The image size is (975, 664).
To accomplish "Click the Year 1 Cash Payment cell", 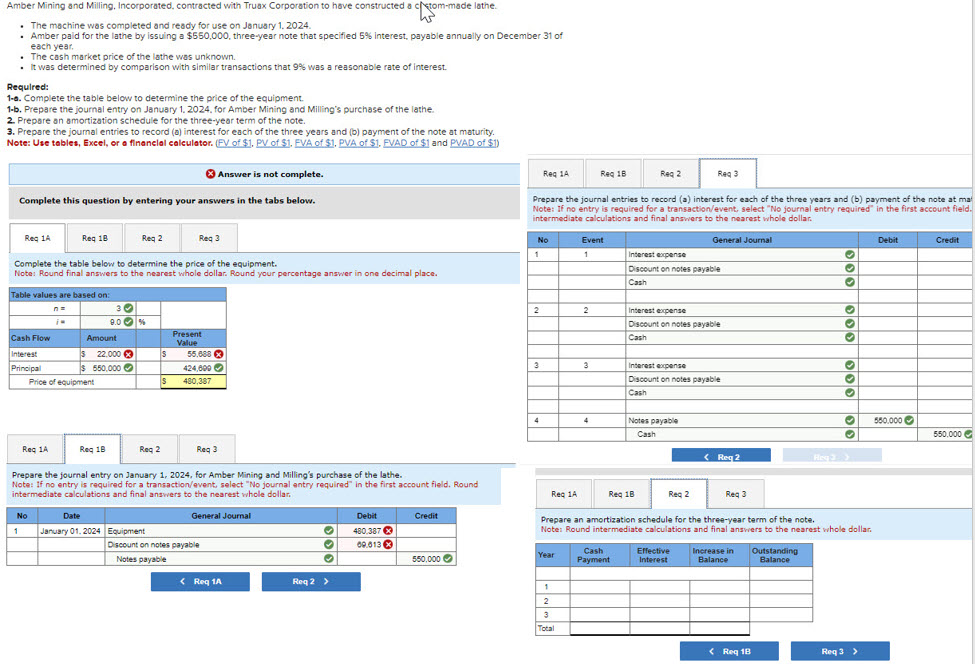I will click(600, 587).
